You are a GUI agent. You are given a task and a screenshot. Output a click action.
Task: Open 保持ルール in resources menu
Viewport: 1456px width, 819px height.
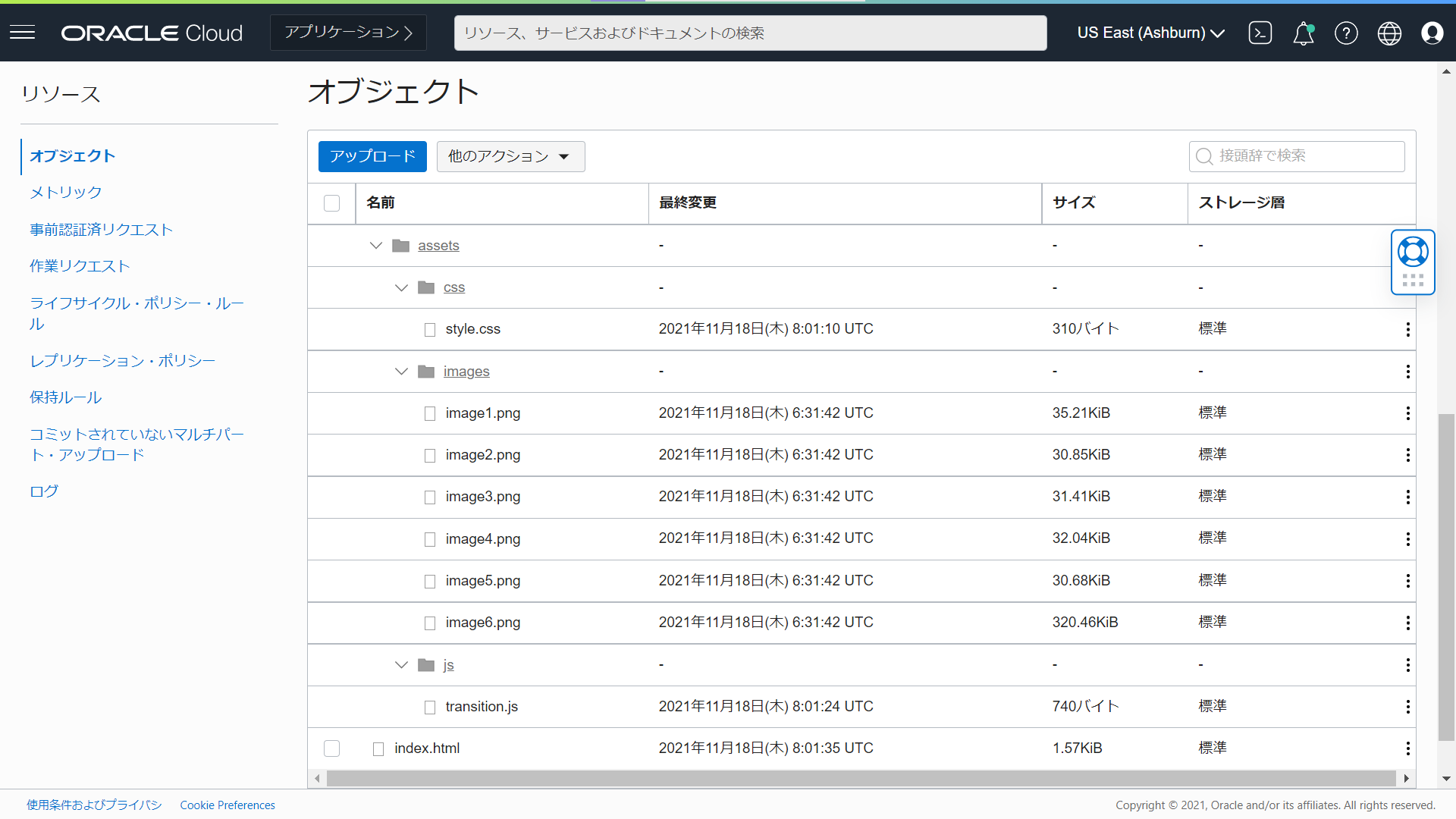65,397
